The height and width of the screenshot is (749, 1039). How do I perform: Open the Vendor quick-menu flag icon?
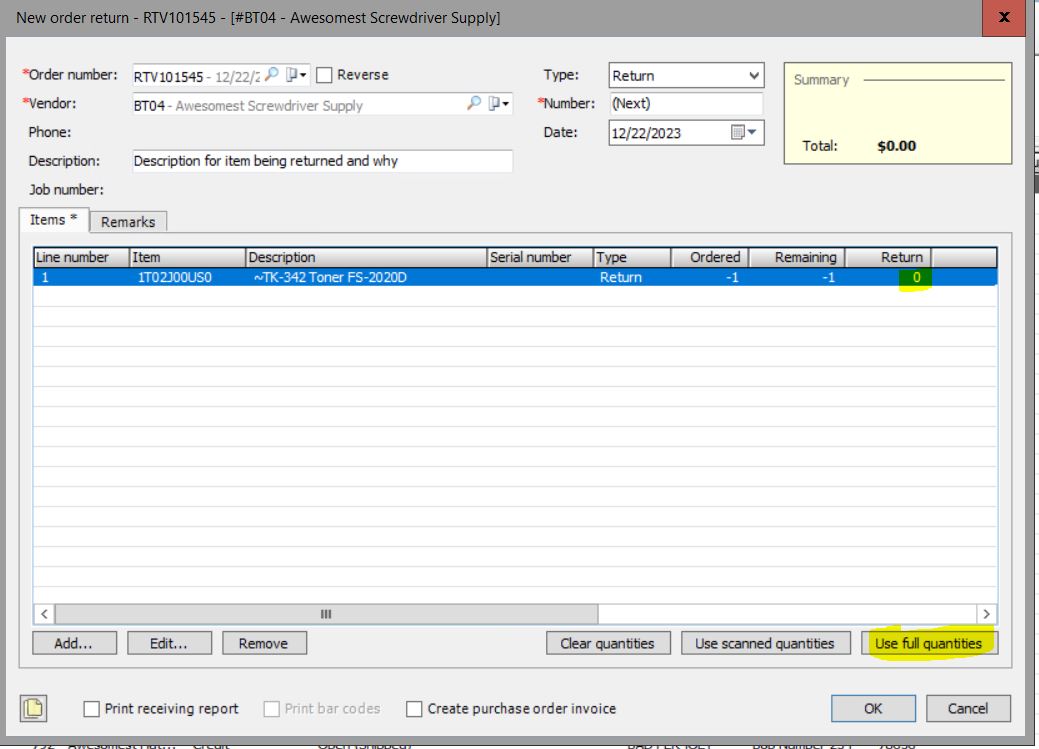498,103
